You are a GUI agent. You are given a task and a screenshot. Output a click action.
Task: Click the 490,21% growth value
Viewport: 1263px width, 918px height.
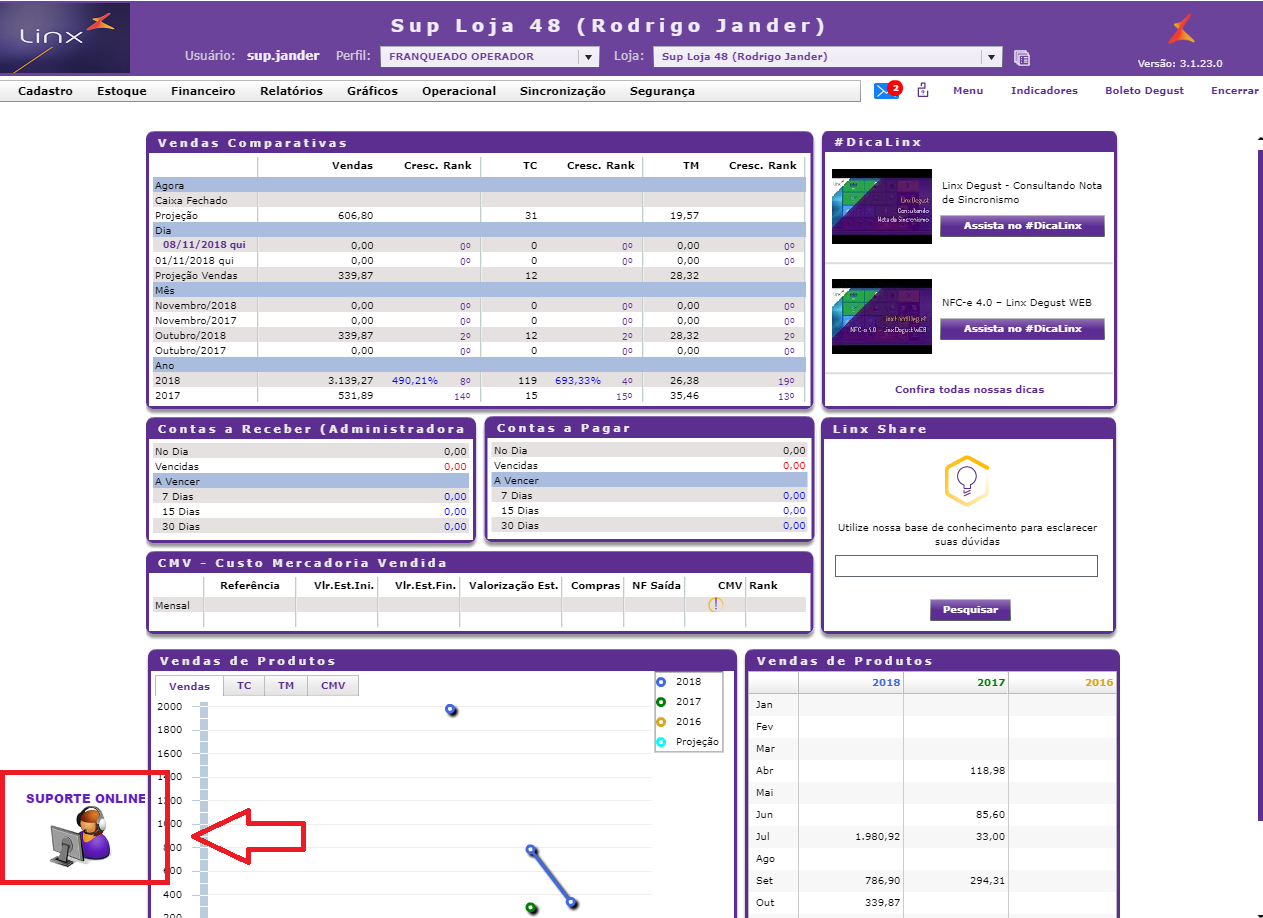[415, 380]
